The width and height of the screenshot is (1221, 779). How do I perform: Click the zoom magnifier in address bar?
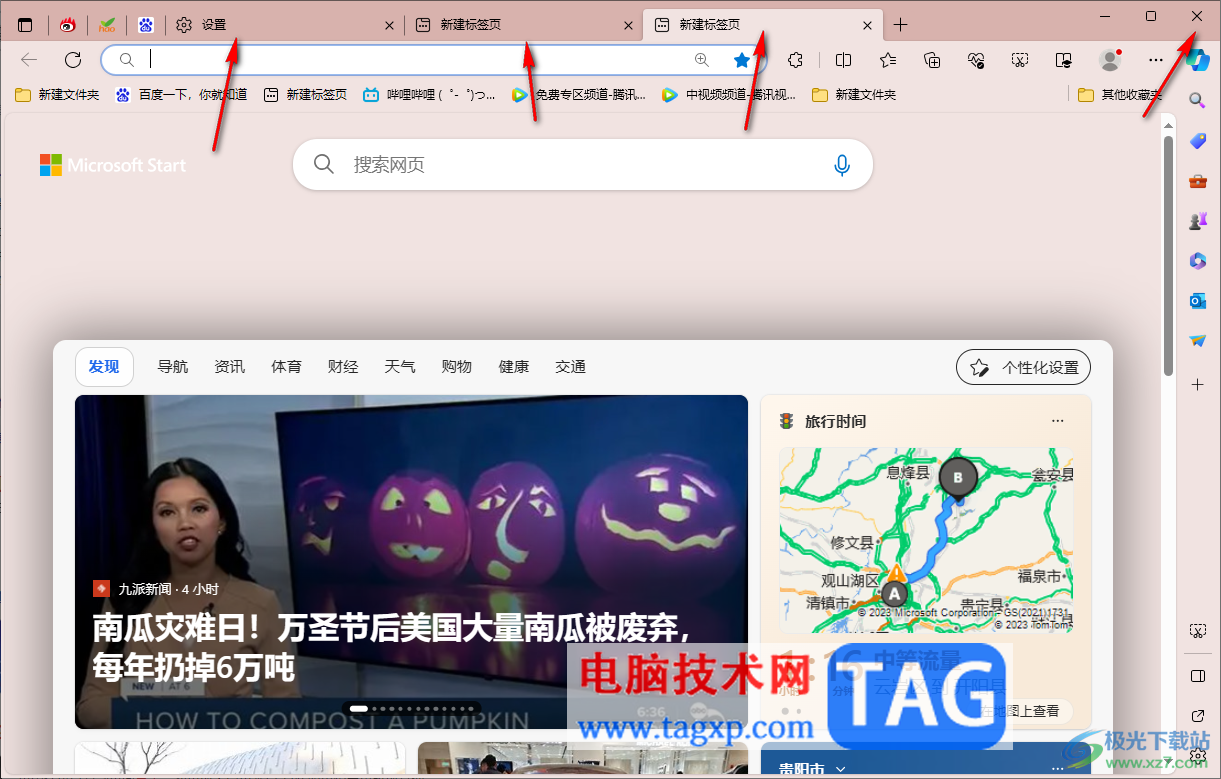(x=702, y=60)
